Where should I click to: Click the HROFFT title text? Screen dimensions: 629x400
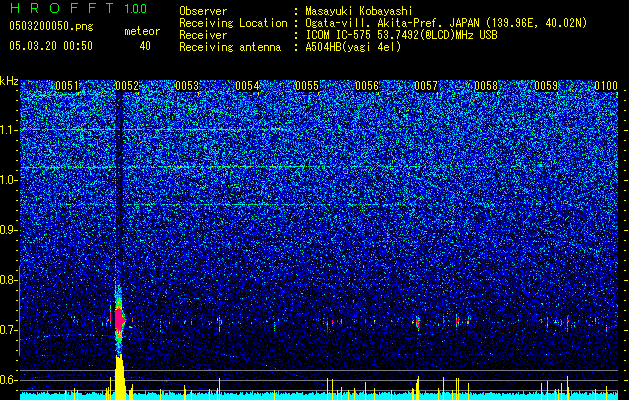(x=61, y=8)
